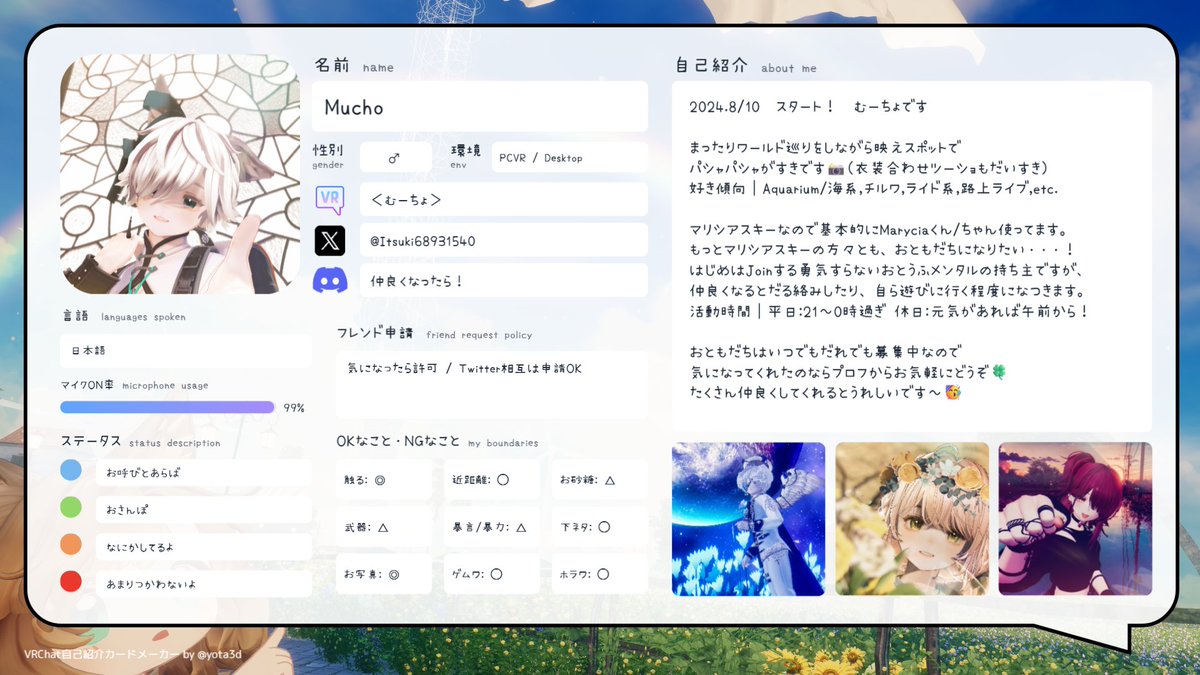The image size is (1200, 675).
Task: Select the male gender symbol
Action: click(395, 157)
